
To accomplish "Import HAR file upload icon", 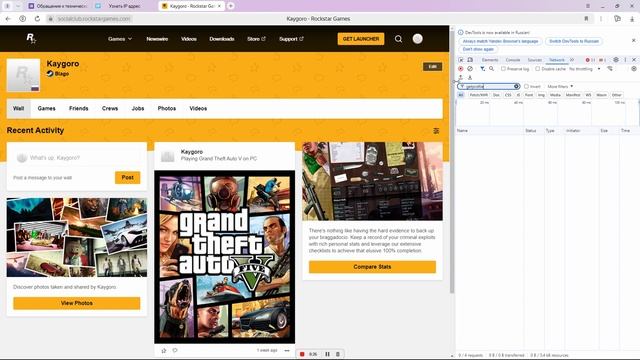I will click(x=461, y=78).
